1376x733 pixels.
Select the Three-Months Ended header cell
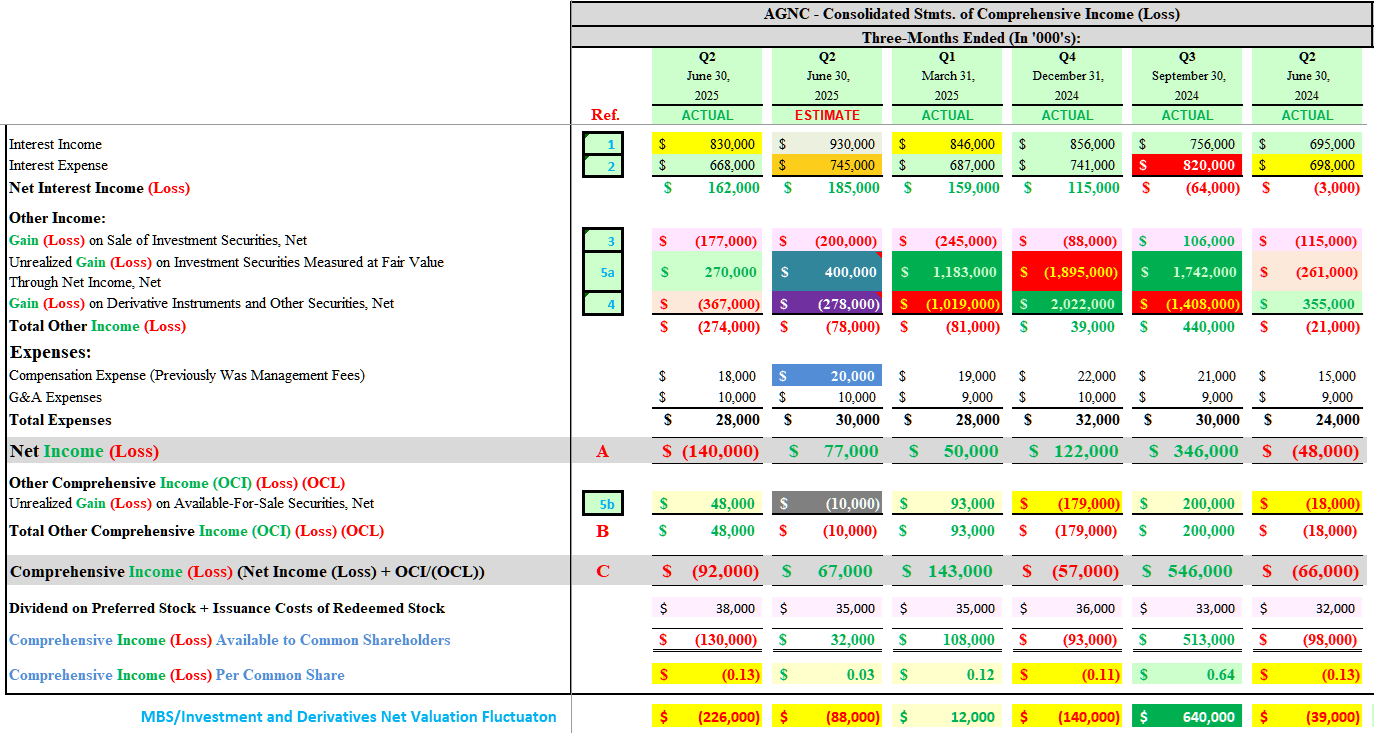click(x=971, y=37)
